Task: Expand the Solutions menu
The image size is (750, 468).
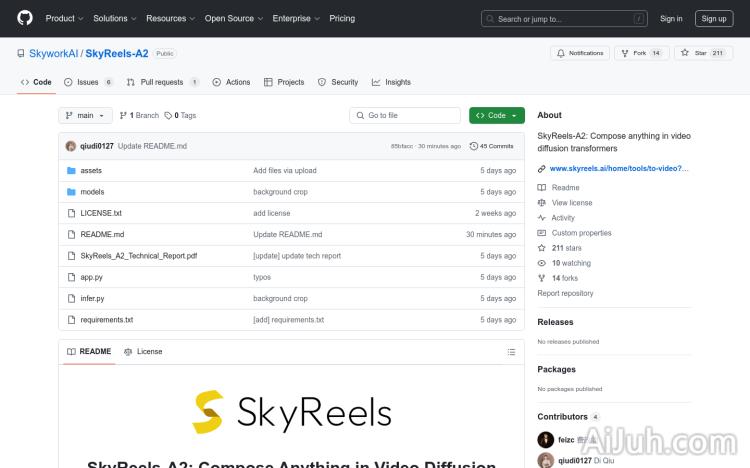Action: click(x=114, y=18)
